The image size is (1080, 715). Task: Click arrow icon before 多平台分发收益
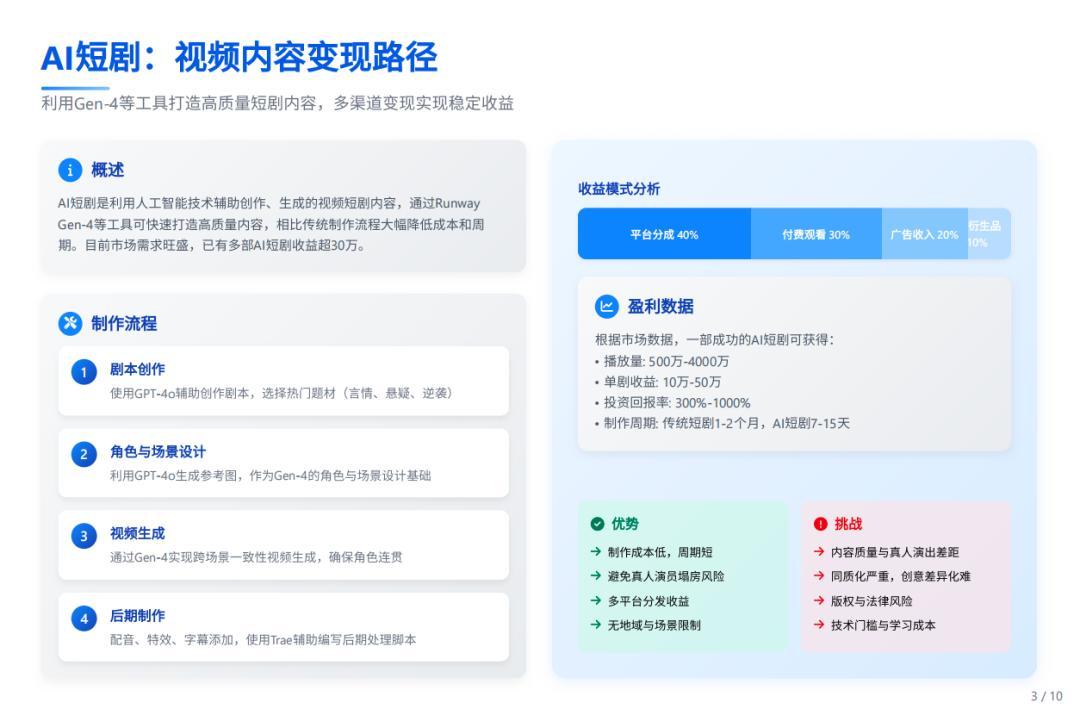(x=596, y=601)
